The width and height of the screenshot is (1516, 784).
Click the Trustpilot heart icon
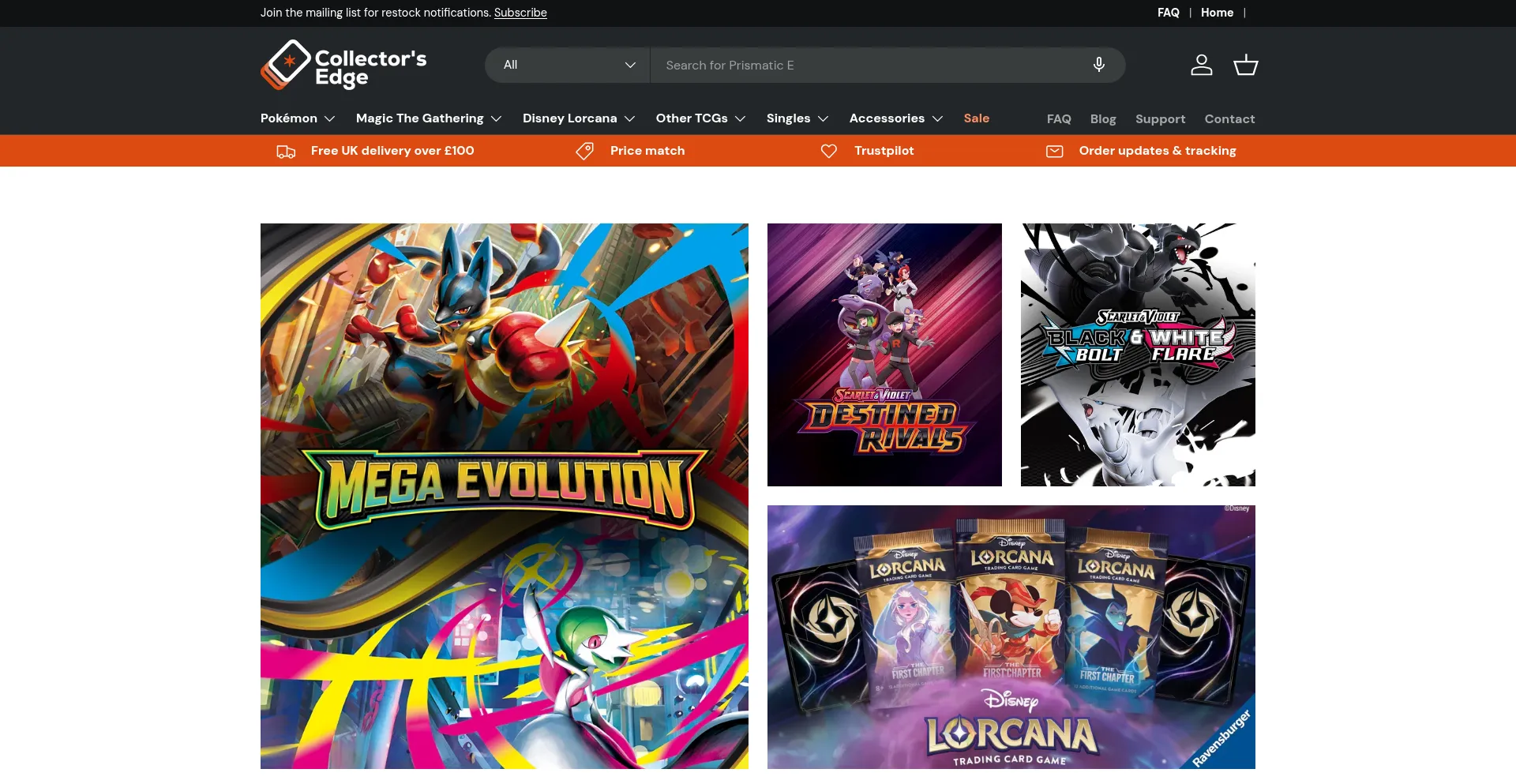(x=828, y=152)
